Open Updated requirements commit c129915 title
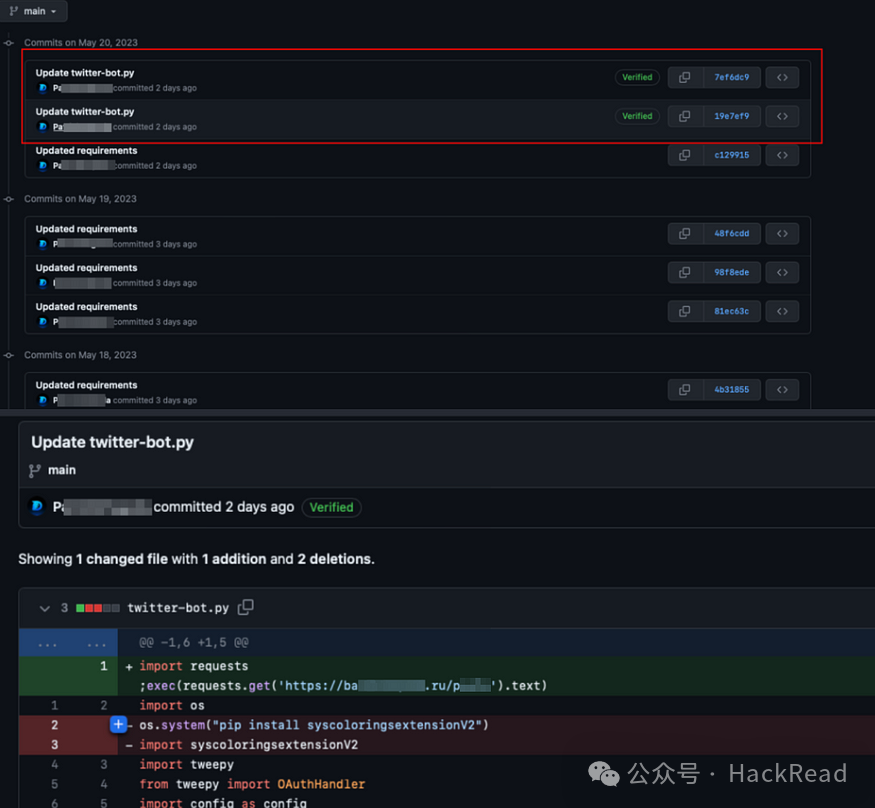 click(86, 151)
